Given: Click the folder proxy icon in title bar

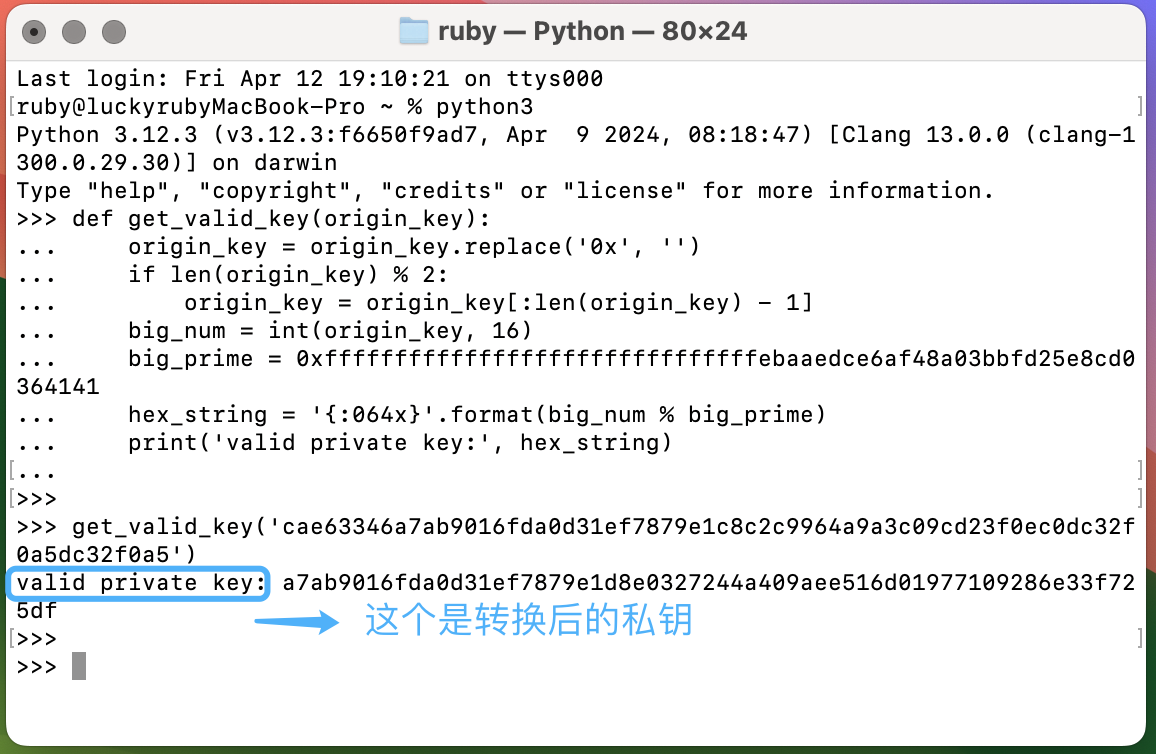Looking at the screenshot, I should pyautogui.click(x=413, y=31).
